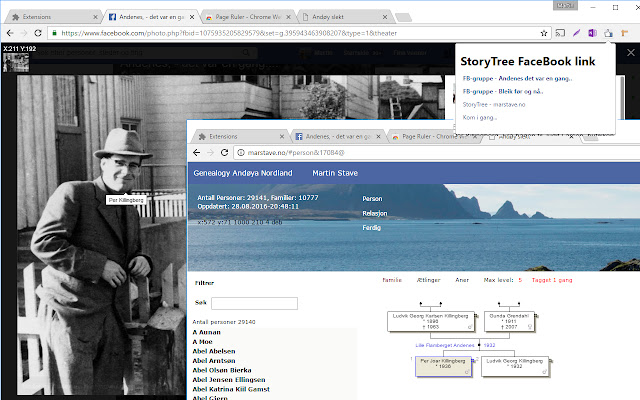Open the OneNote clipper extension
The width and height of the screenshot is (640, 400).
[592, 33]
